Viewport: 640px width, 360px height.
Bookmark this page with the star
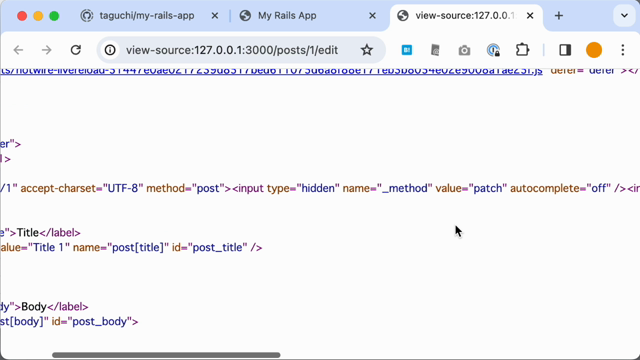(x=367, y=50)
